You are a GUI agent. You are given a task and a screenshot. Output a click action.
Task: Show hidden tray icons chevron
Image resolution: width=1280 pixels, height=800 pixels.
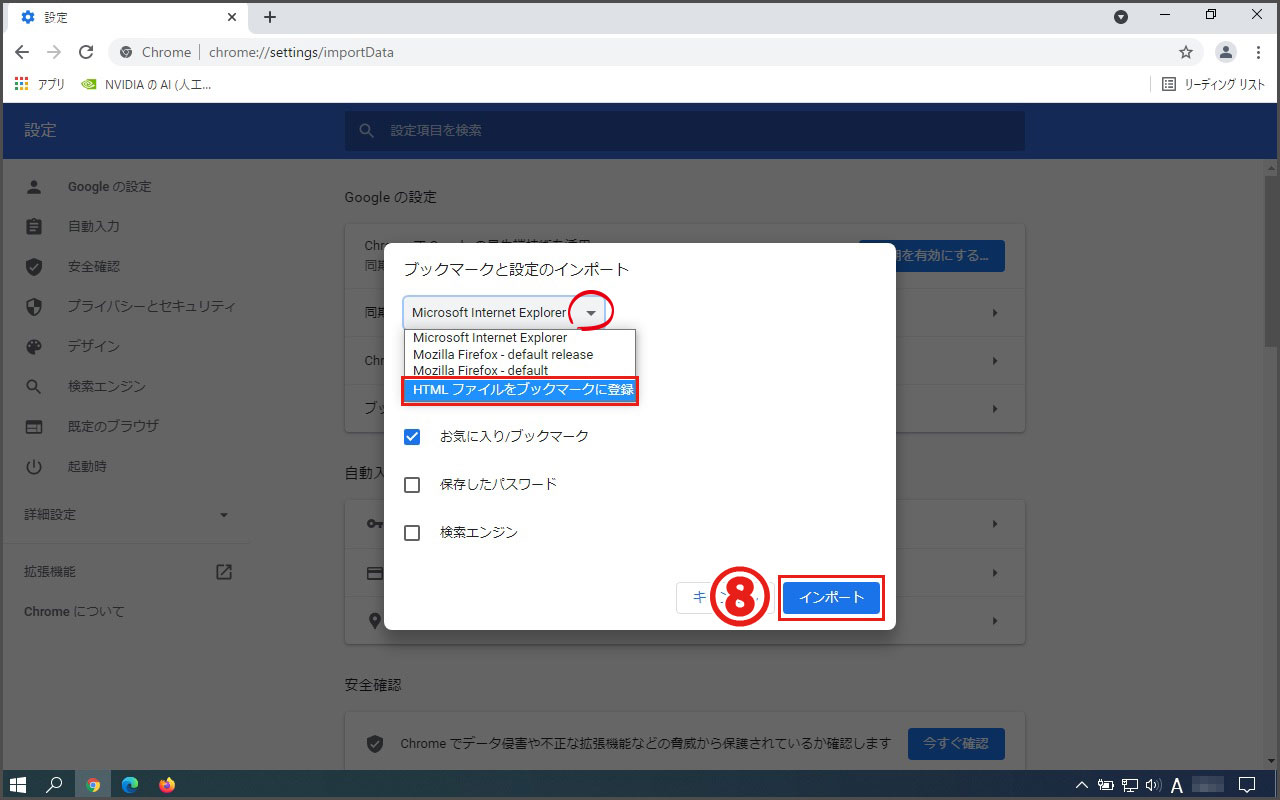pyautogui.click(x=1083, y=785)
